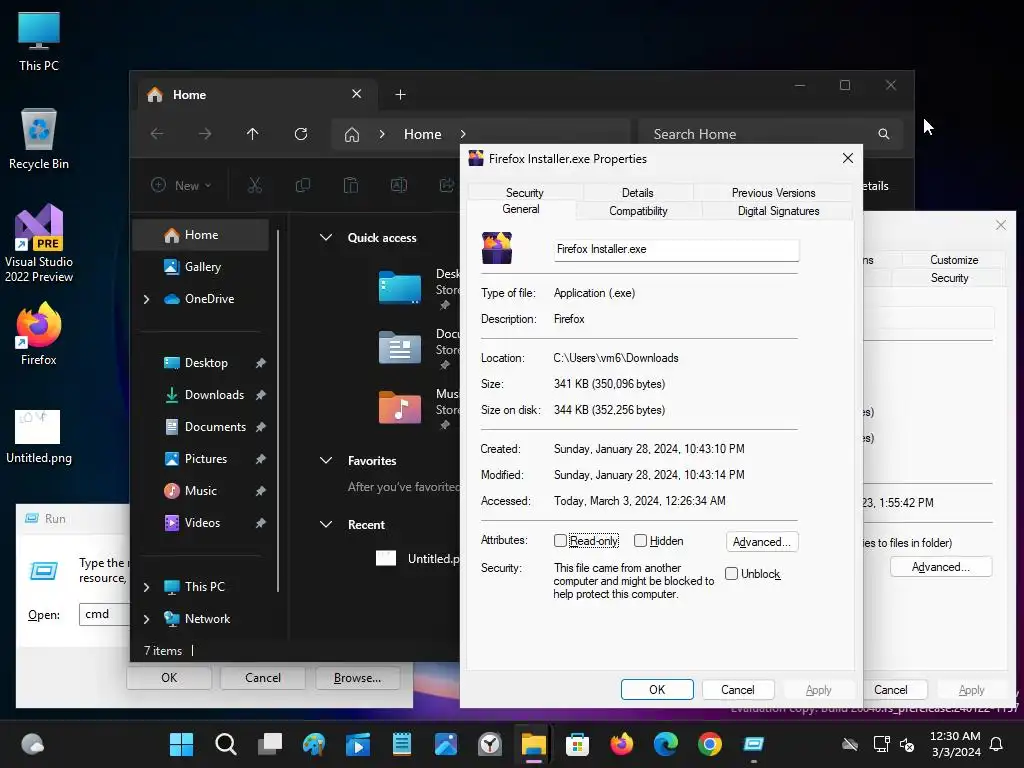This screenshot has width=1024, height=768.
Task: Expand the OneDrive tree node
Action: 147,299
